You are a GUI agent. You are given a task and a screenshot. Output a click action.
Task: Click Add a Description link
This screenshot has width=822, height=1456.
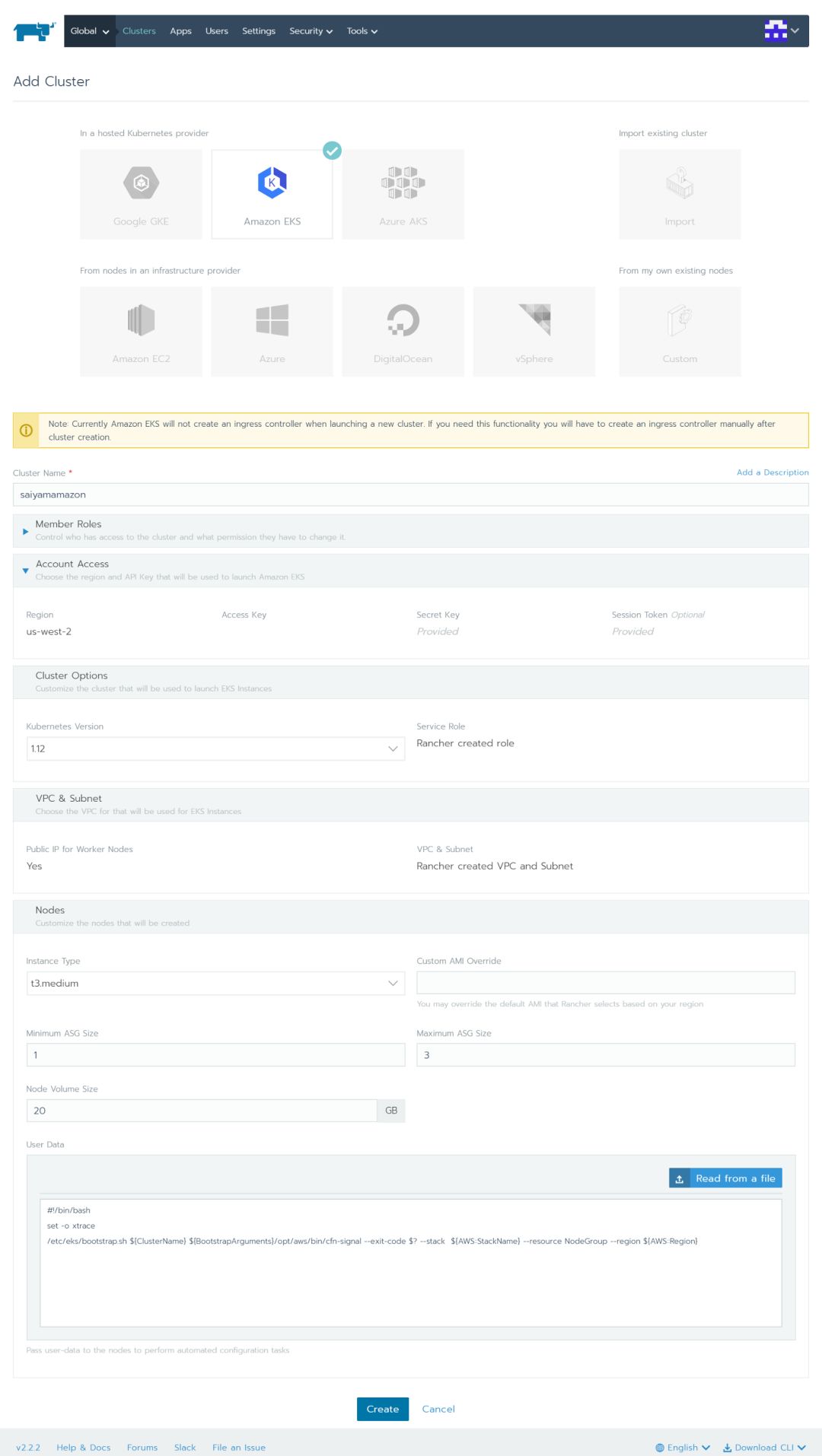[773, 472]
